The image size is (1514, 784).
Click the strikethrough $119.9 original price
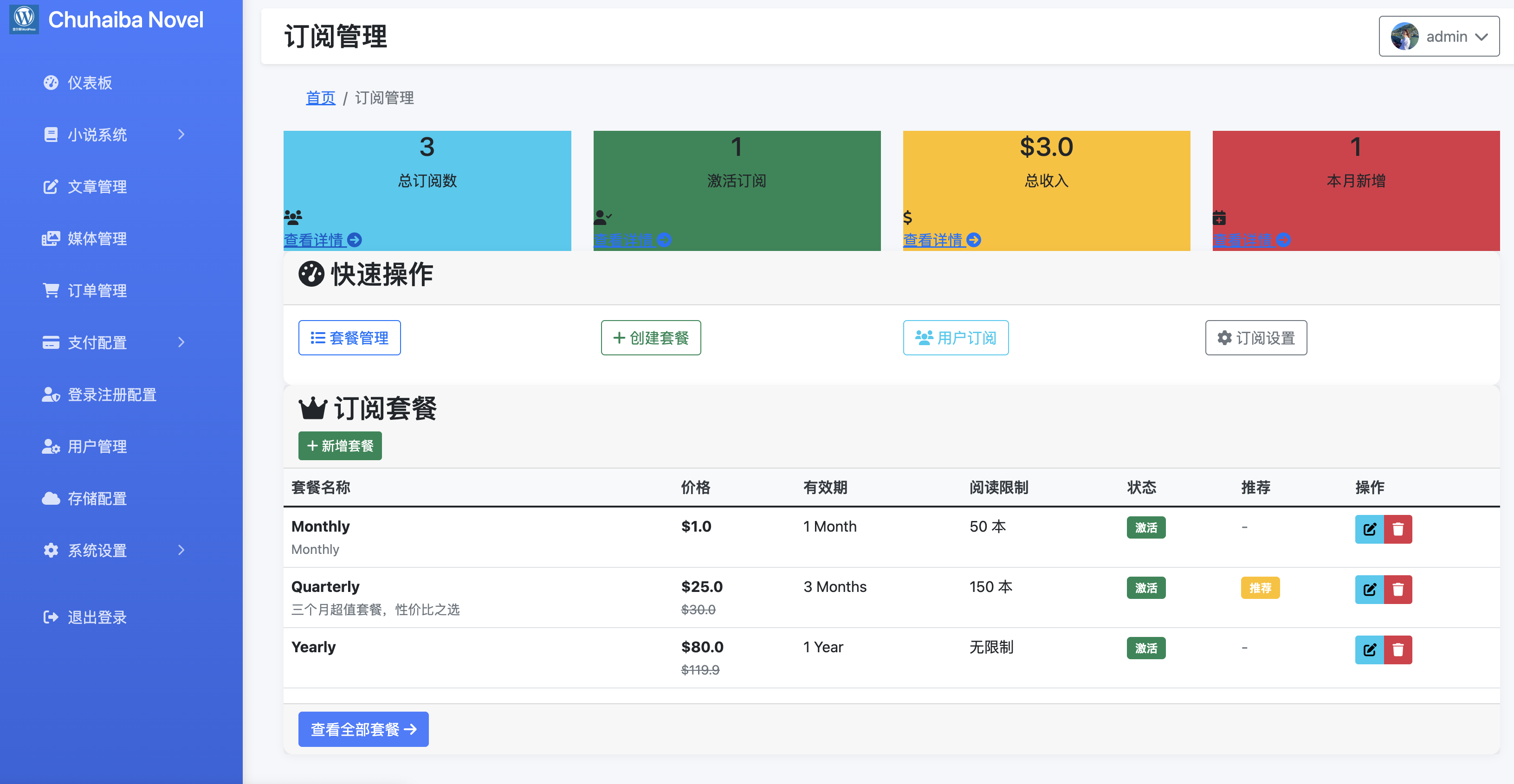700,670
